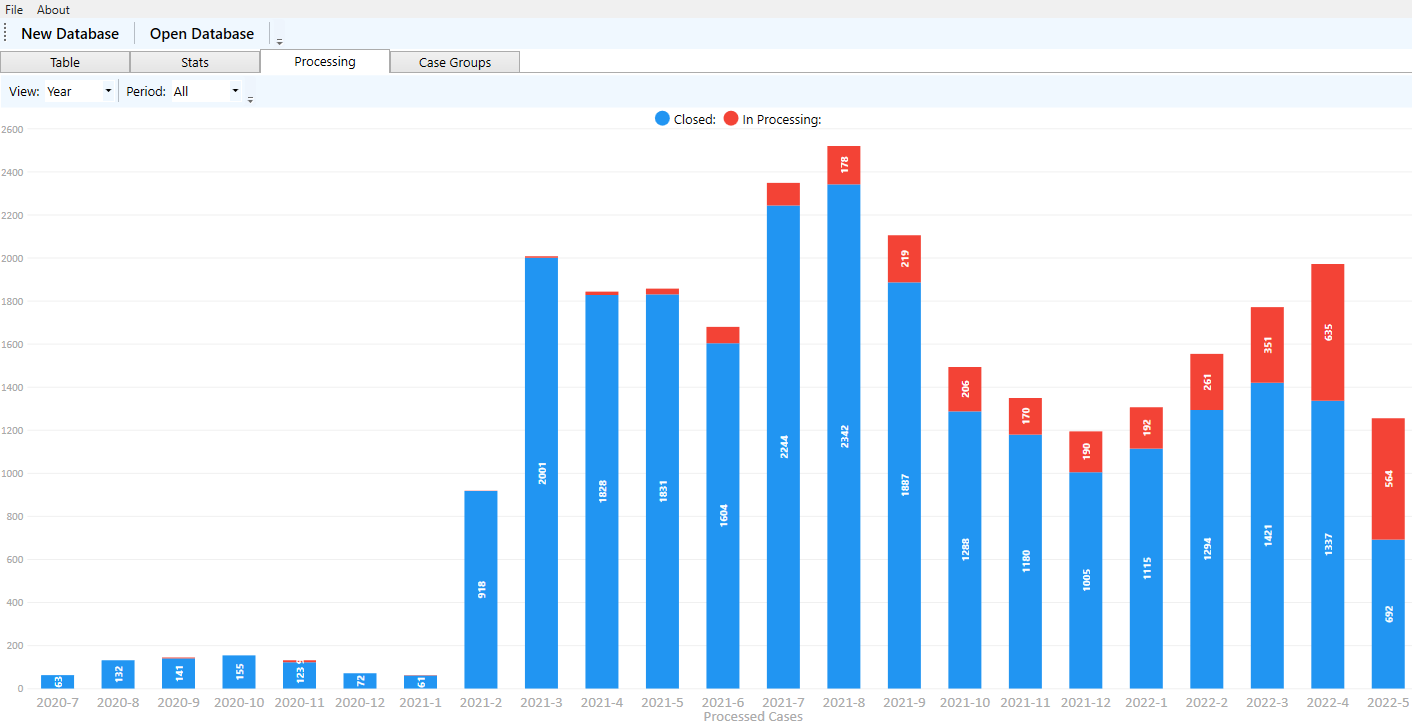Screen dimensions: 1412x721
Task: Click the red 2021-7 bar segment
Action: (783, 194)
